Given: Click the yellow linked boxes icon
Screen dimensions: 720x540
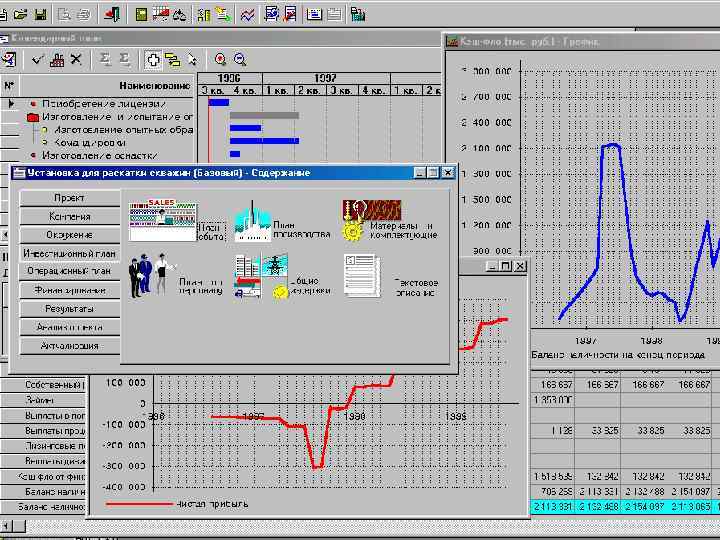Looking at the screenshot, I should click(x=172, y=60).
